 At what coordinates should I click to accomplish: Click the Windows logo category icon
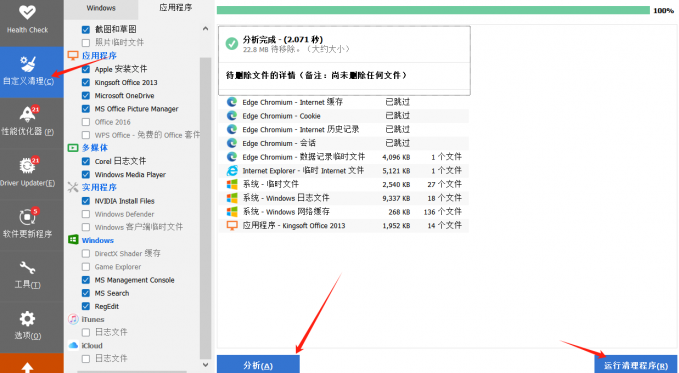[x=73, y=240]
